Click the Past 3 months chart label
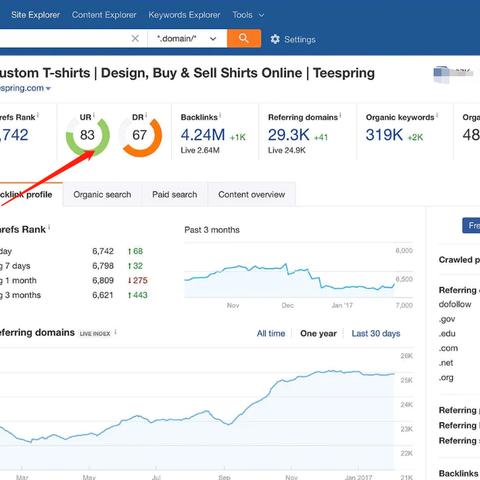 pos(212,230)
